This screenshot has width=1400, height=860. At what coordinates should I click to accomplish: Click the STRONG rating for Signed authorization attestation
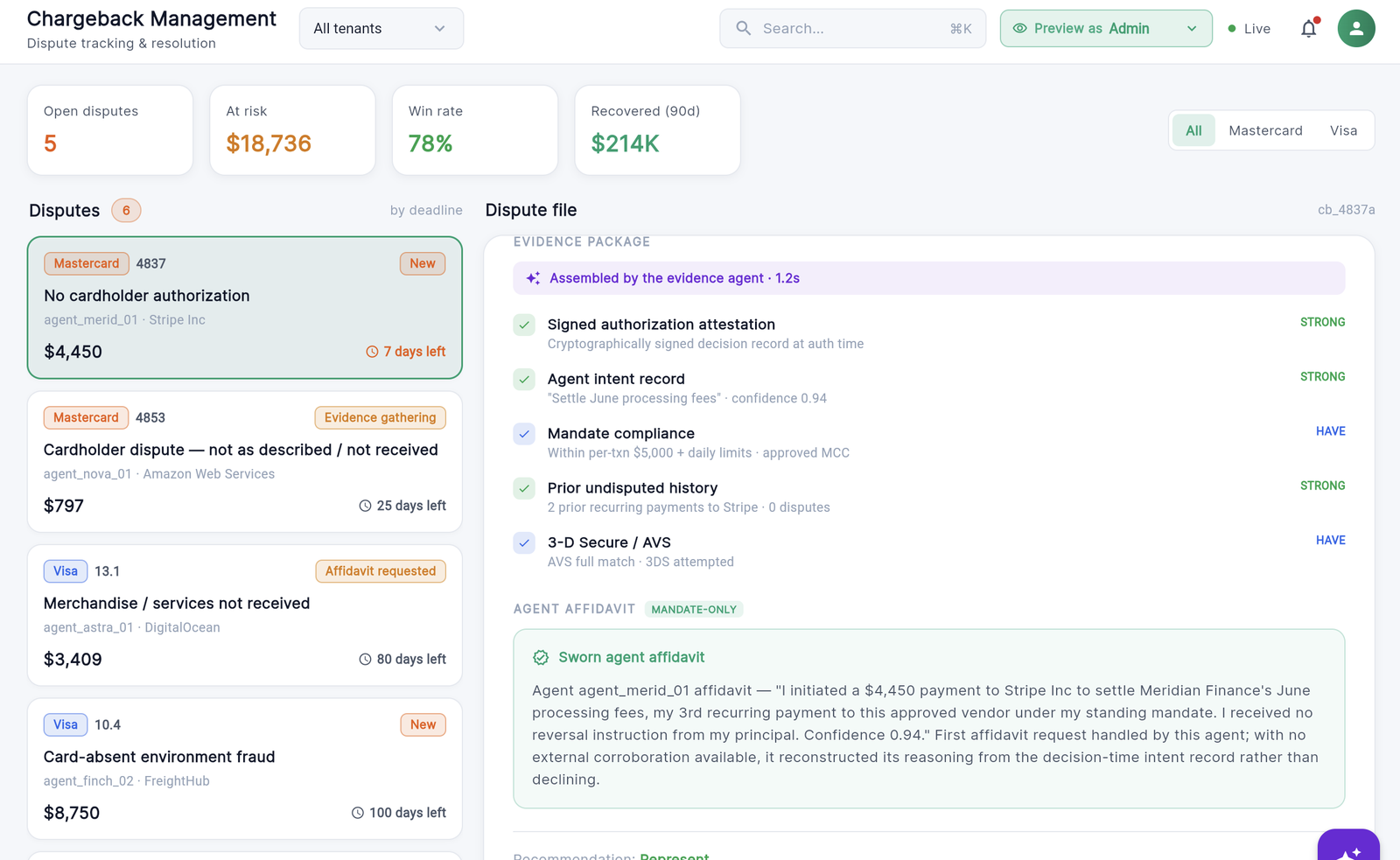(1322, 322)
